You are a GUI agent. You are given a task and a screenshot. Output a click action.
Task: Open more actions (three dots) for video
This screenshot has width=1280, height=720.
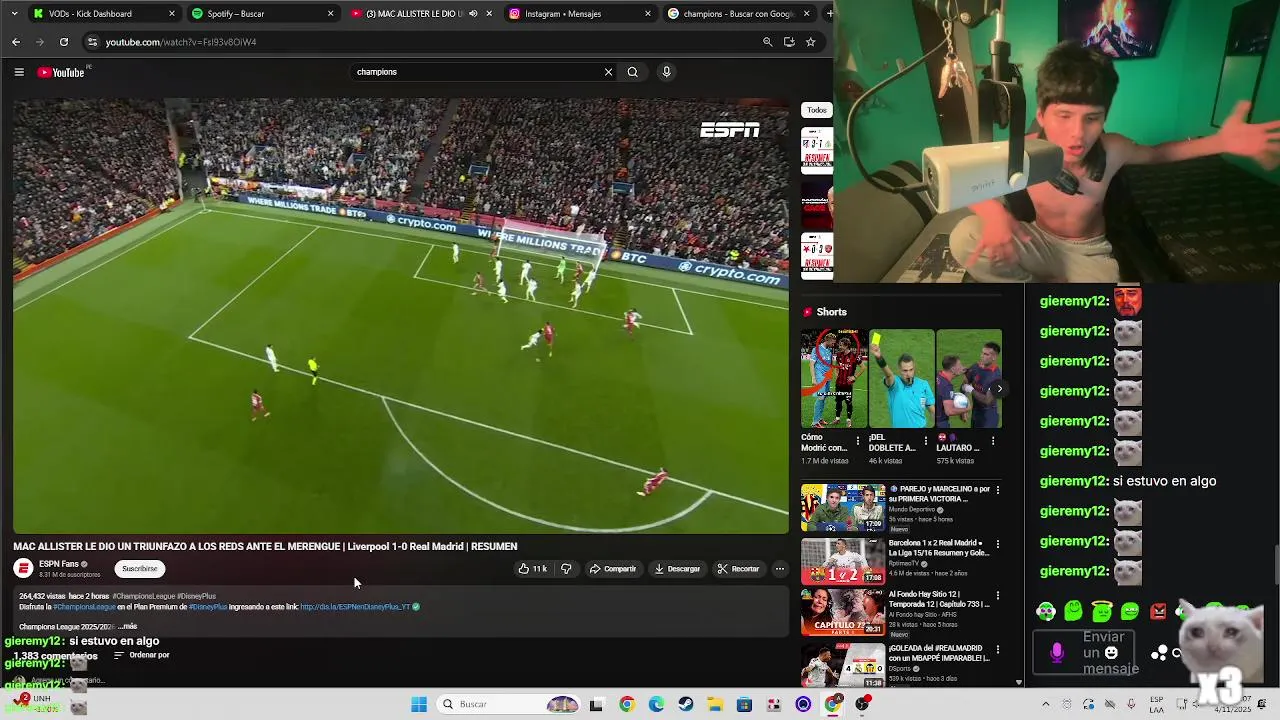pyautogui.click(x=780, y=569)
